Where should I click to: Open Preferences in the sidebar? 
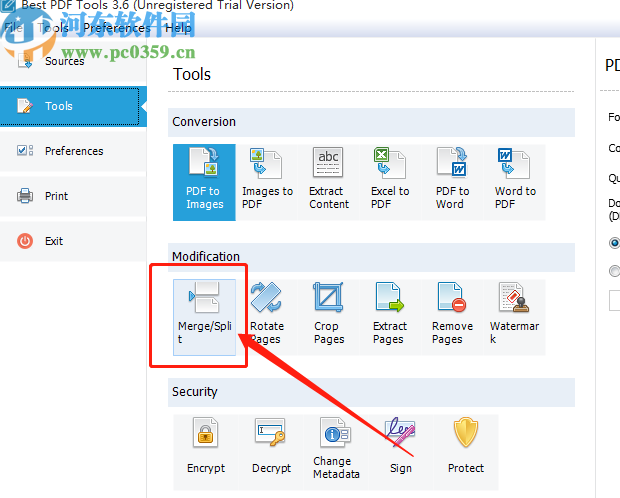[73, 151]
